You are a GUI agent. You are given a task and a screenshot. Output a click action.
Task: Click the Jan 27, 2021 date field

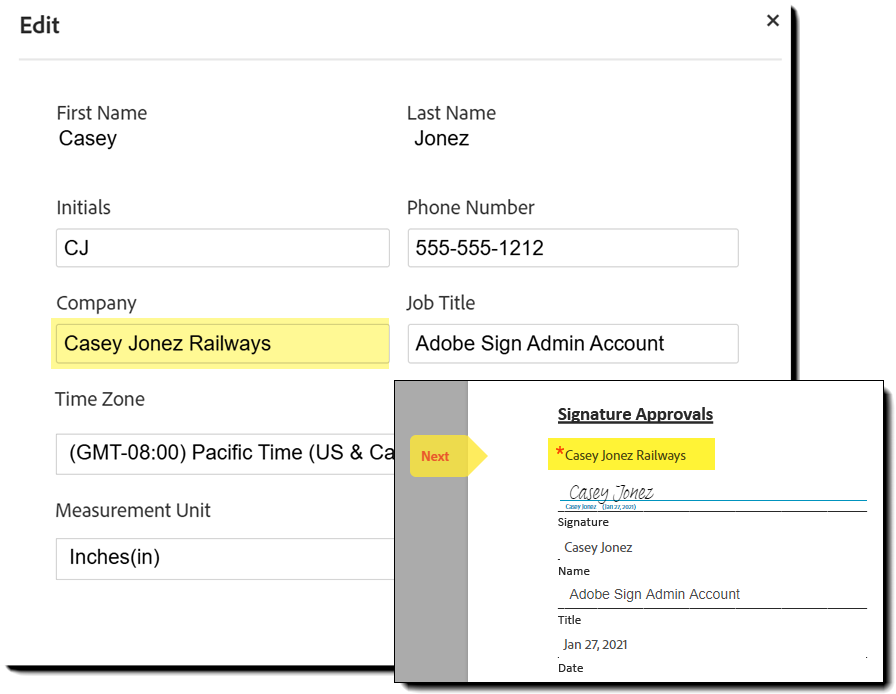(x=596, y=645)
